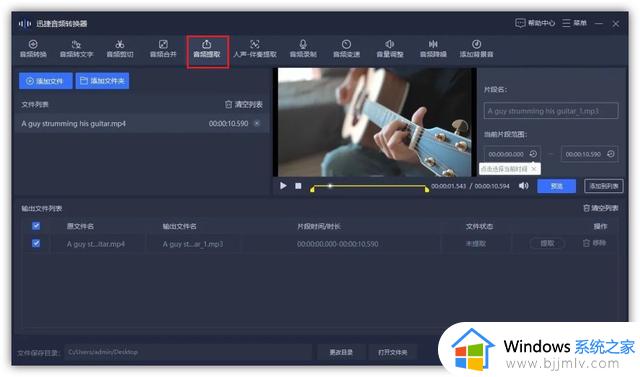Click the blue 预览 preview button
640x377 pixels.
point(557,186)
